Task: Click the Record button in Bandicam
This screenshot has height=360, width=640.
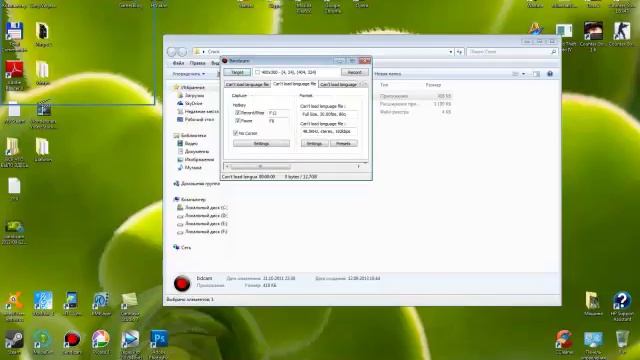Action: click(x=354, y=72)
